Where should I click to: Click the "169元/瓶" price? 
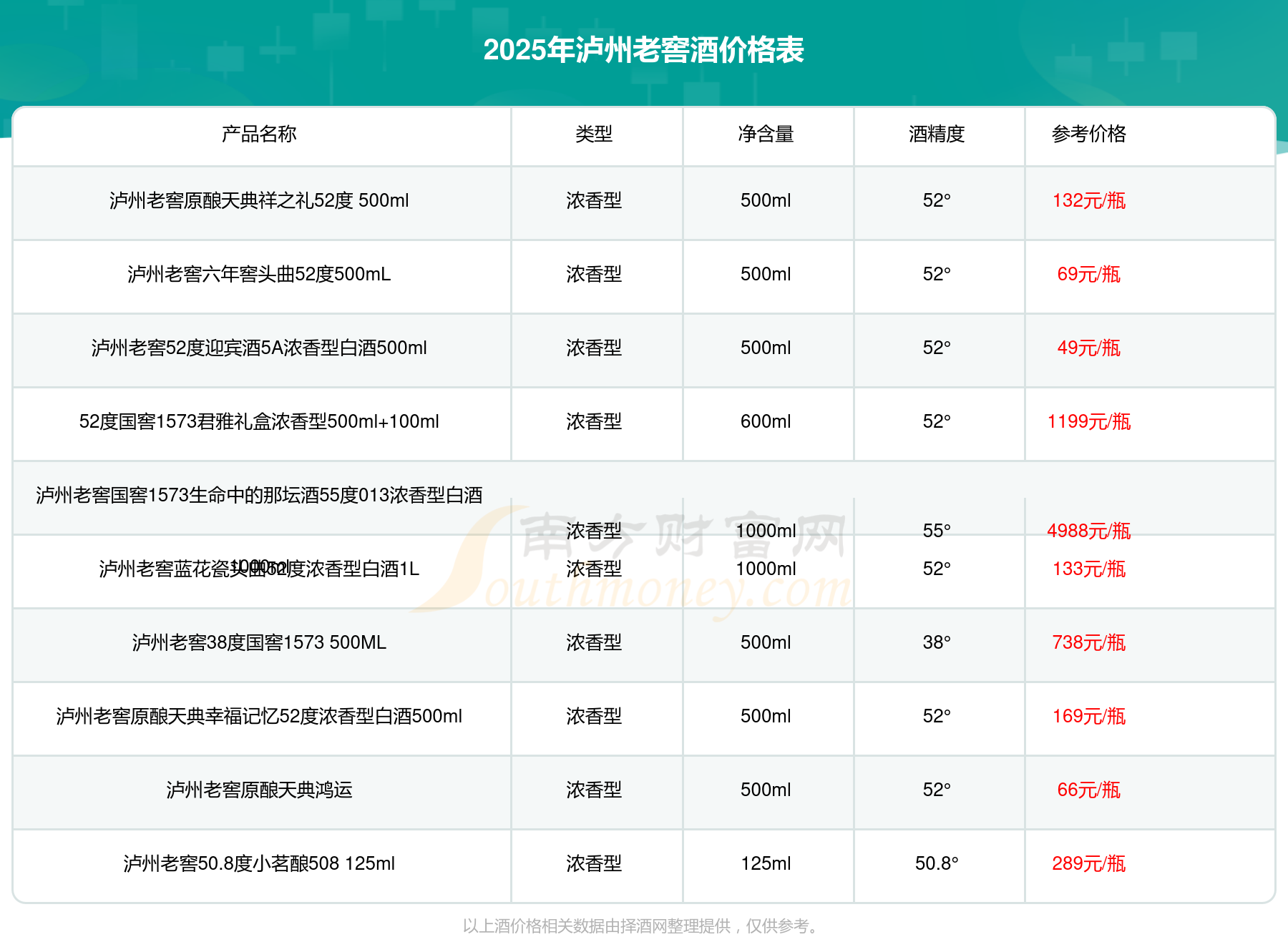[x=1089, y=716]
